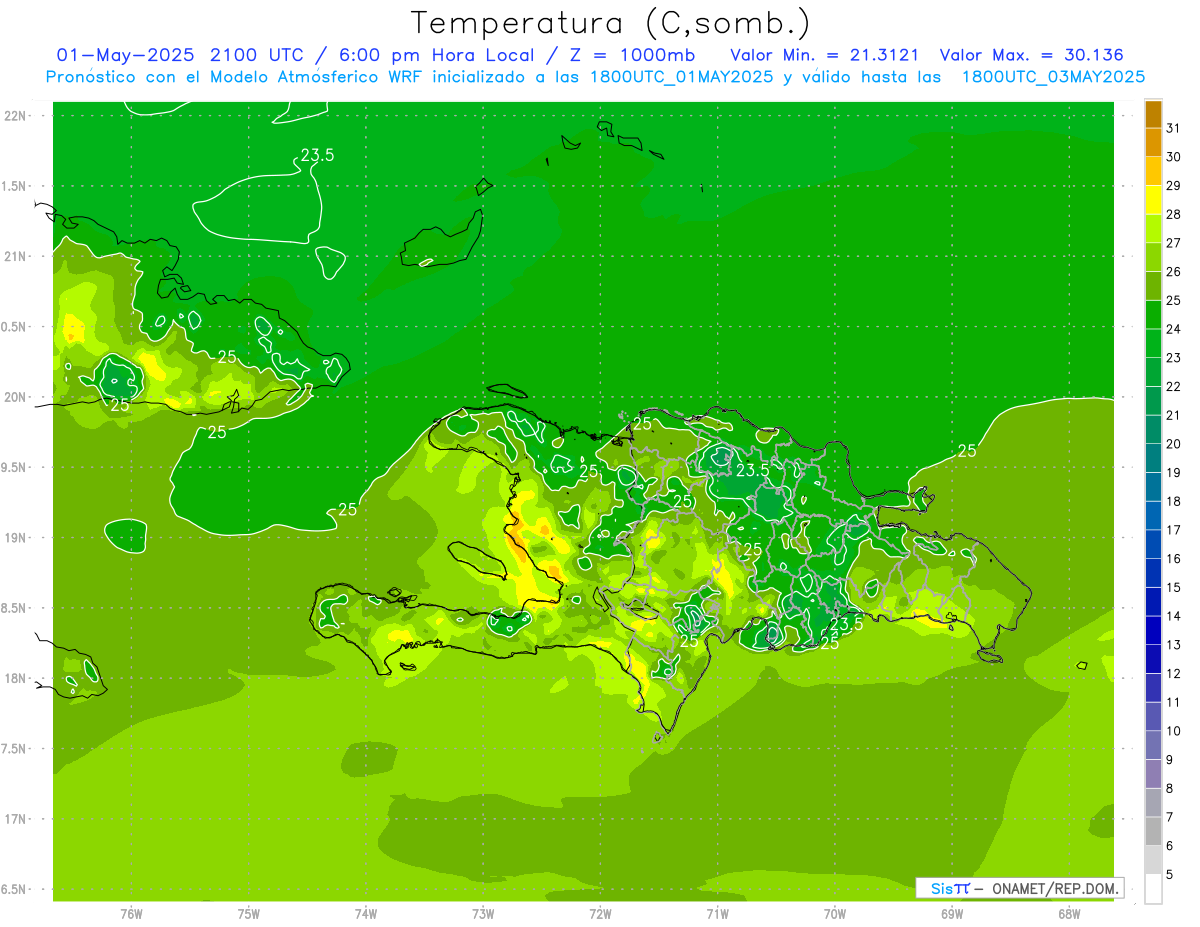Select the "Z = 1000mb" level text
This screenshot has height=927, width=1200.
[x=632, y=55]
